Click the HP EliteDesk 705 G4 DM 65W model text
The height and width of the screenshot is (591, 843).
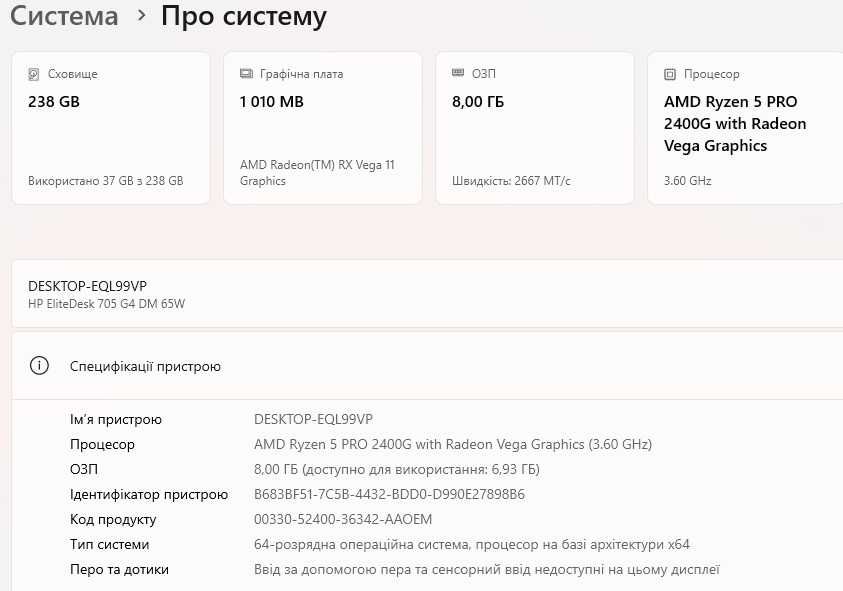106,303
